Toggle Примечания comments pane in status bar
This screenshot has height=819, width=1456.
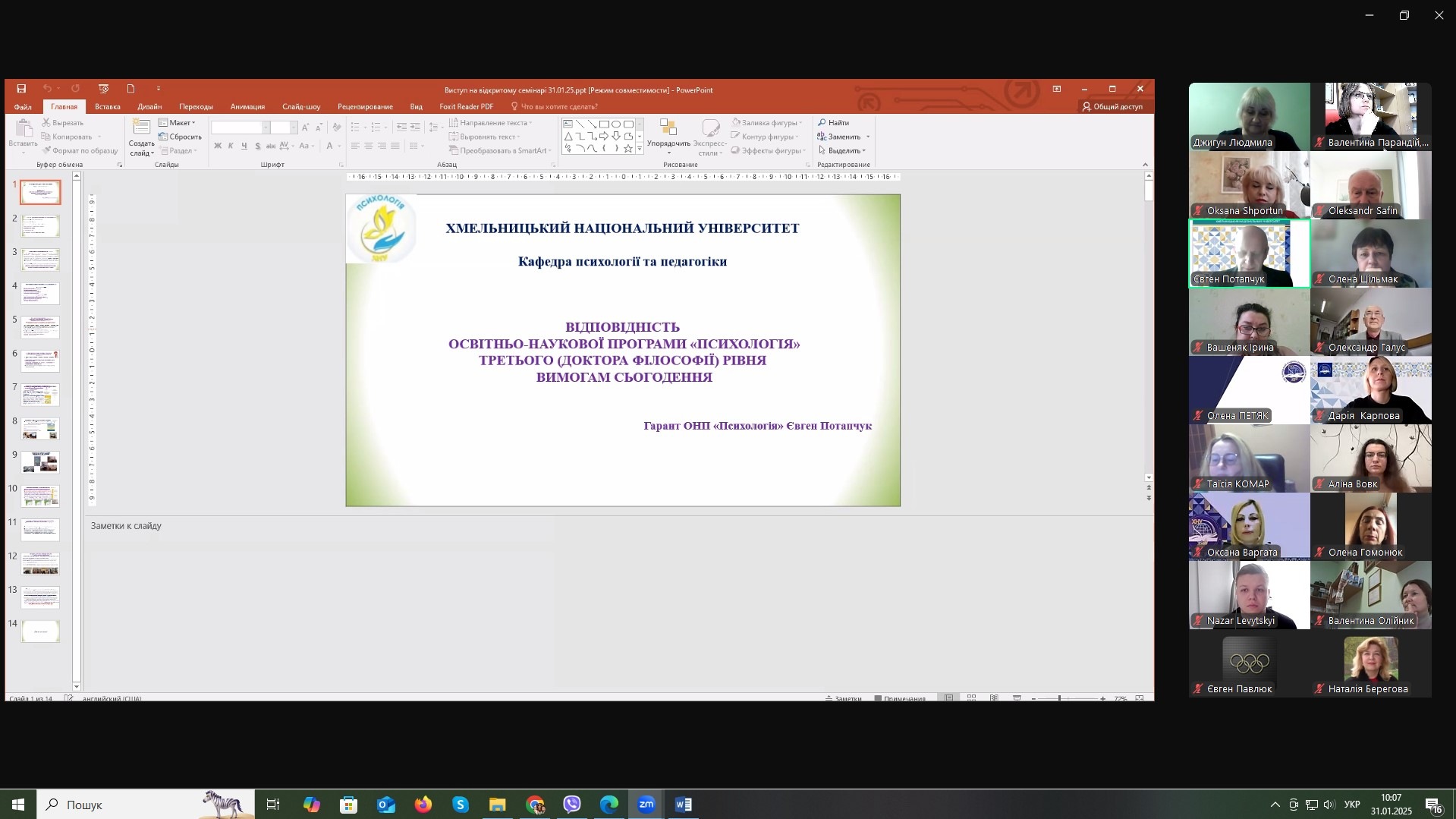point(900,698)
